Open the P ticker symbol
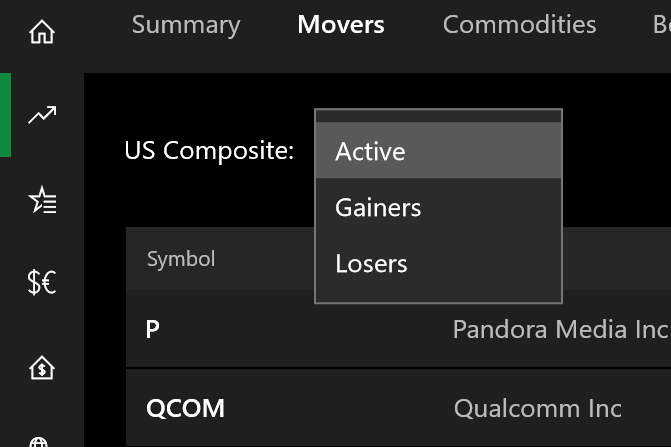This screenshot has height=447, width=671. point(152,329)
